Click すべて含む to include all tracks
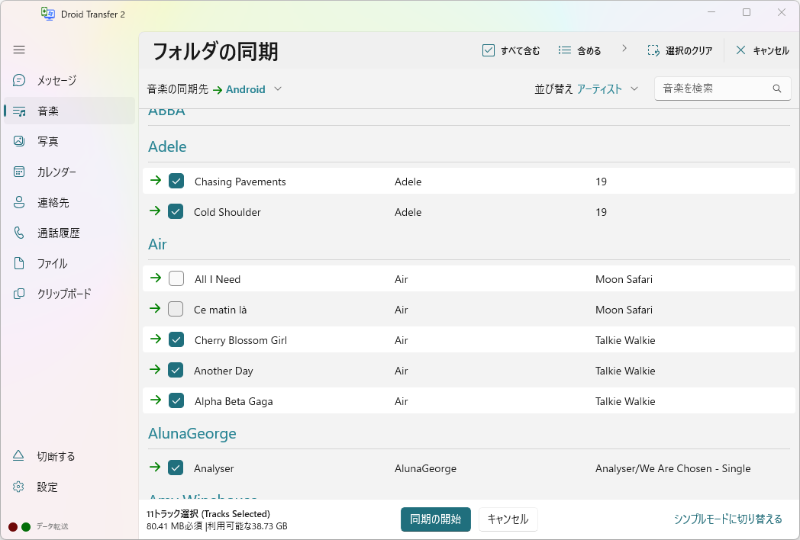This screenshot has width=800, height=540. (x=511, y=50)
